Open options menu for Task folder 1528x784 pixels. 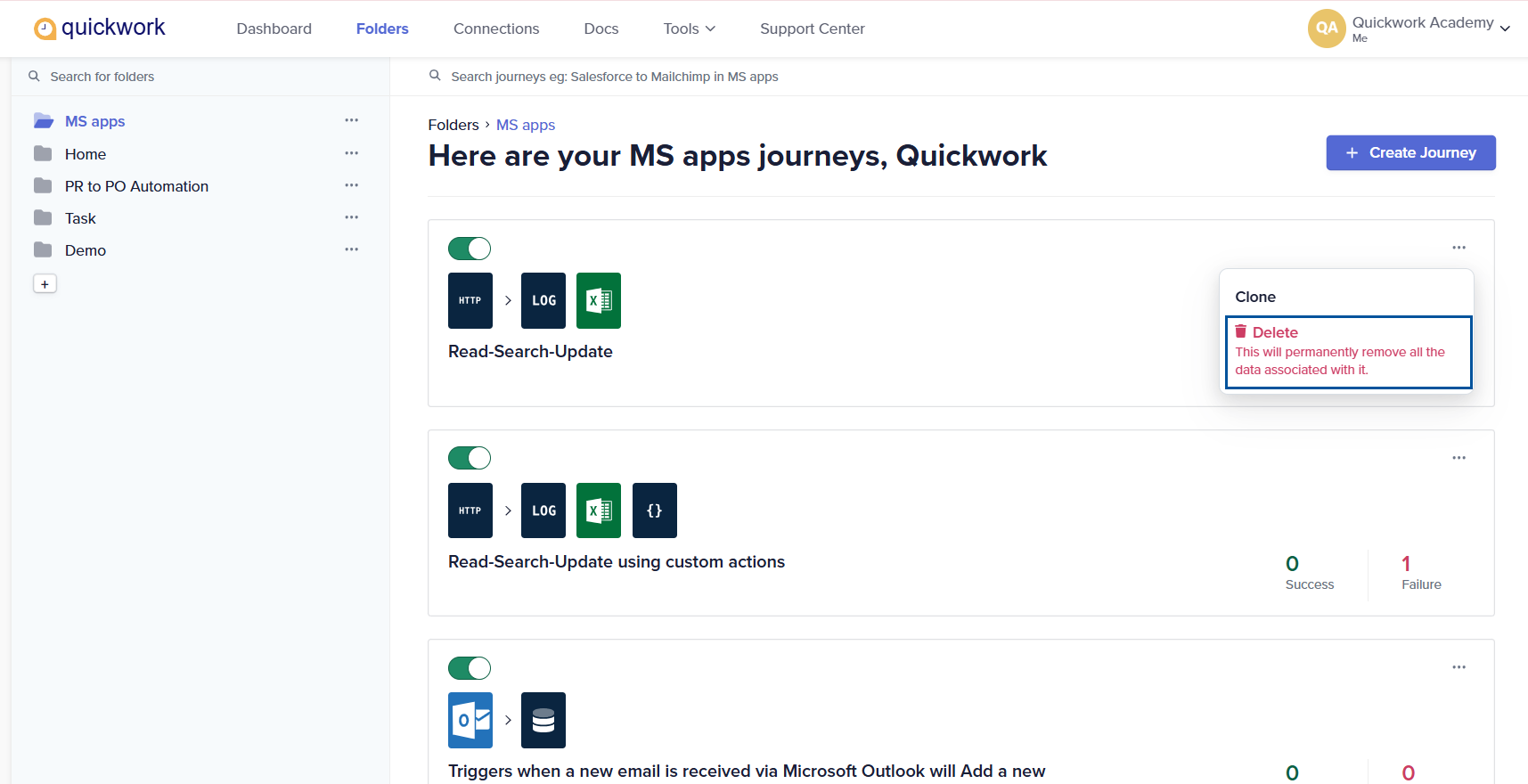[x=352, y=217]
